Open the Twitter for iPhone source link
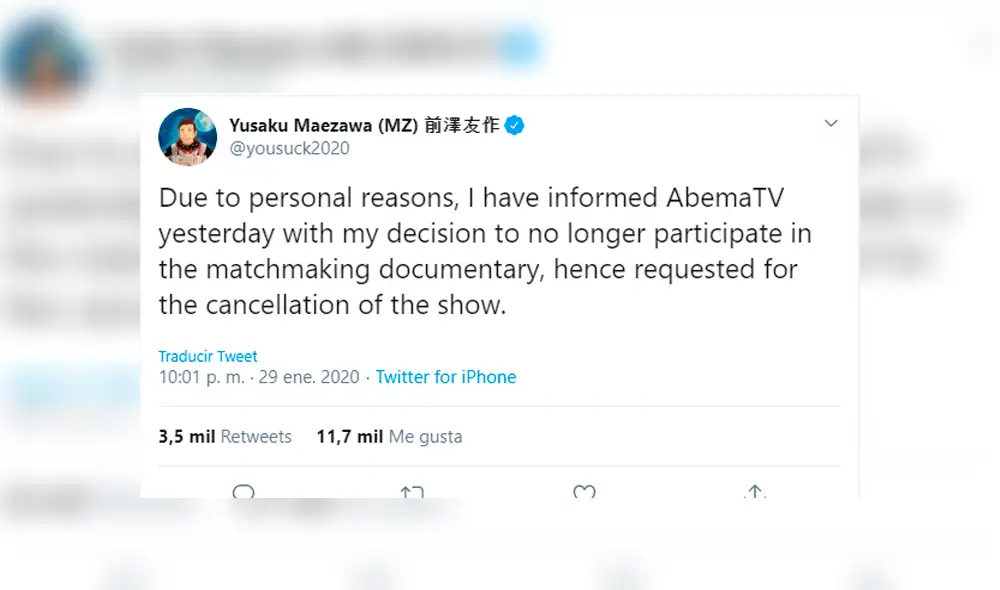This screenshot has width=1000, height=590. pyautogui.click(x=446, y=377)
